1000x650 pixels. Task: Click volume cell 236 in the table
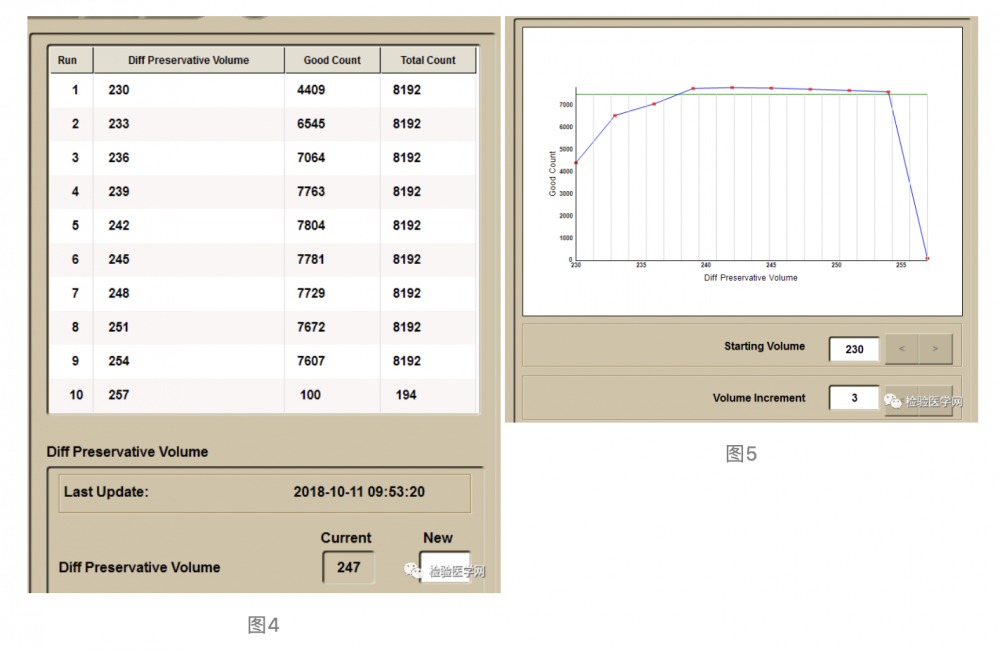pos(119,158)
